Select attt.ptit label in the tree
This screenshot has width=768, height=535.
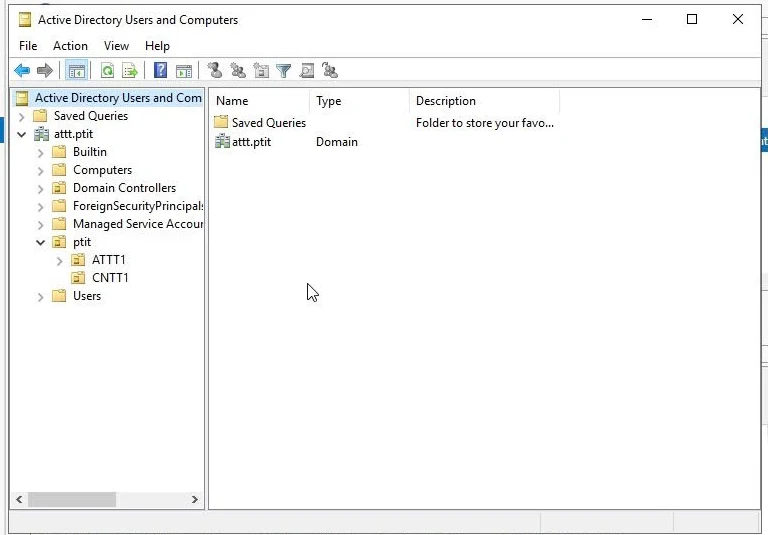pyautogui.click(x=73, y=134)
